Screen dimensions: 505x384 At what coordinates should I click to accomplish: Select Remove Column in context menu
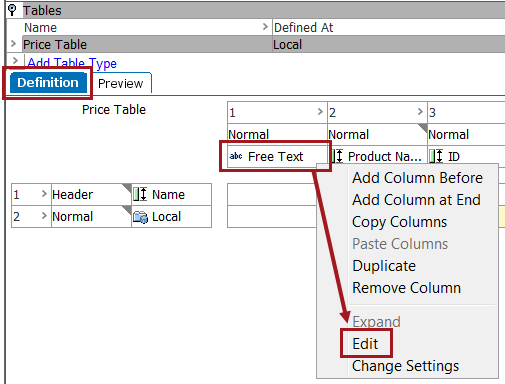click(x=407, y=288)
